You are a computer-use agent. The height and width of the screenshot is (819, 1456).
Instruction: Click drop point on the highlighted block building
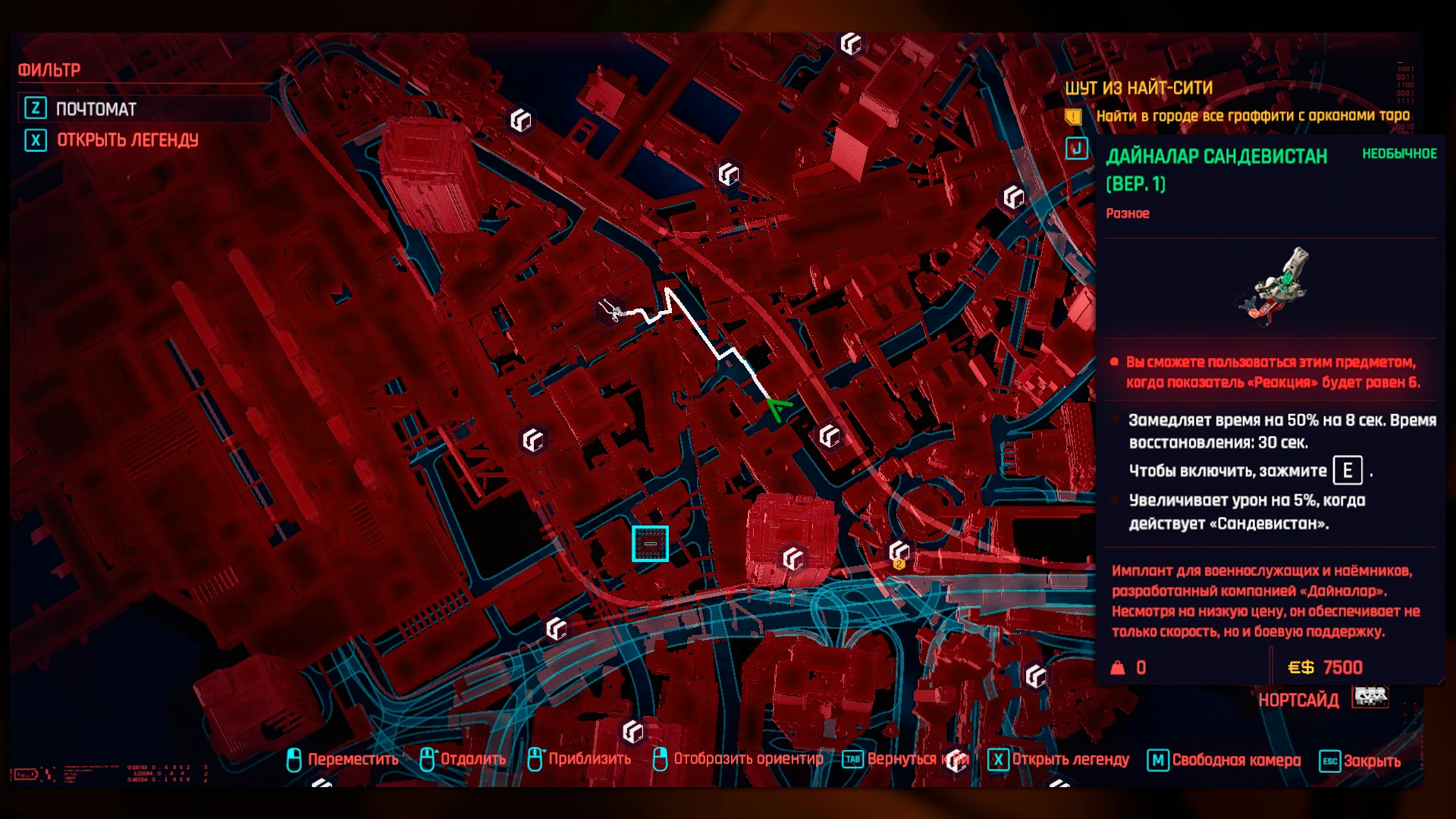(x=792, y=560)
